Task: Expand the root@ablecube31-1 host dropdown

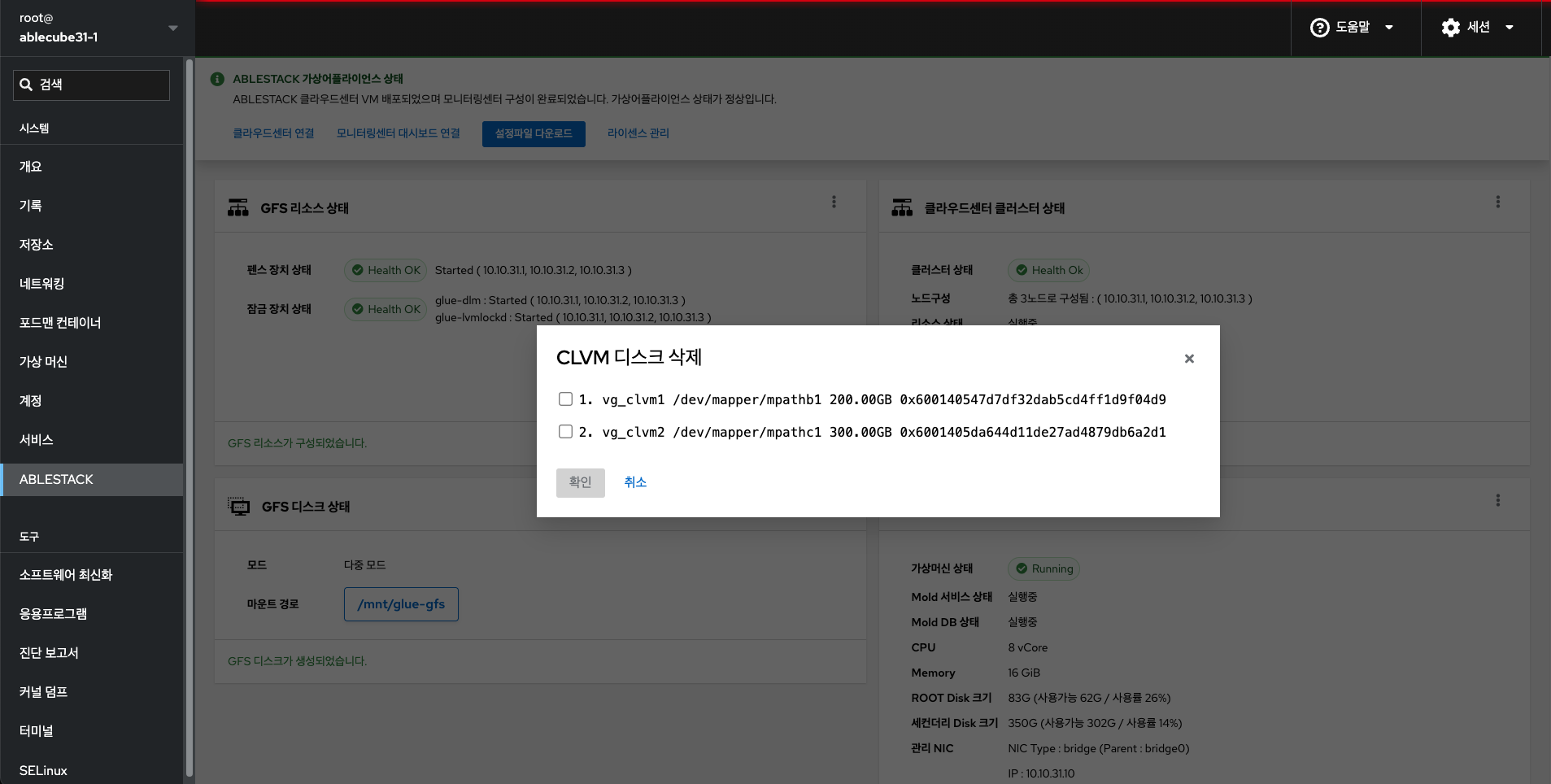Action: (172, 28)
